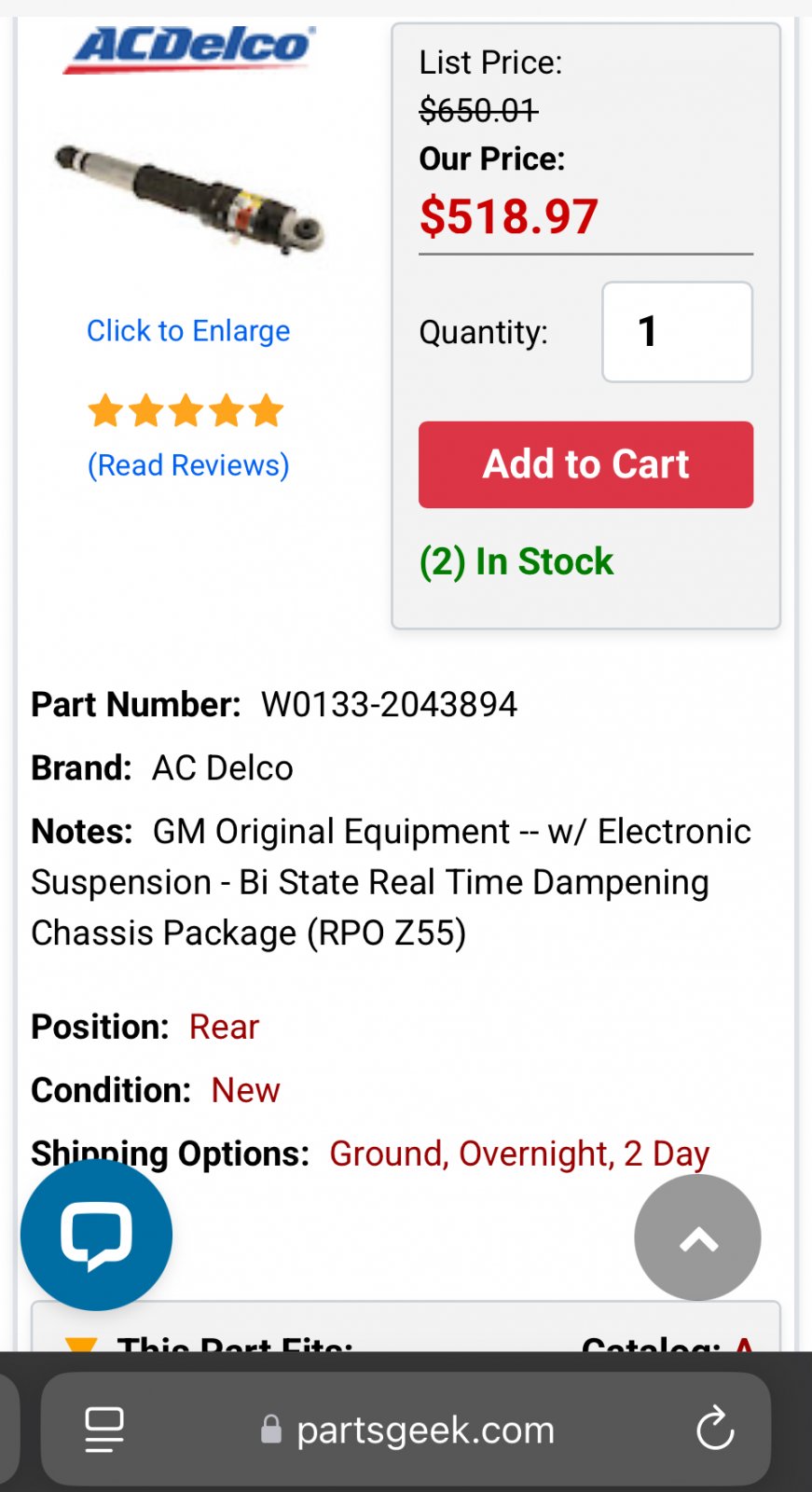This screenshot has height=1492, width=812.
Task: Expand the This Part Fits triangle
Action: [80, 1345]
